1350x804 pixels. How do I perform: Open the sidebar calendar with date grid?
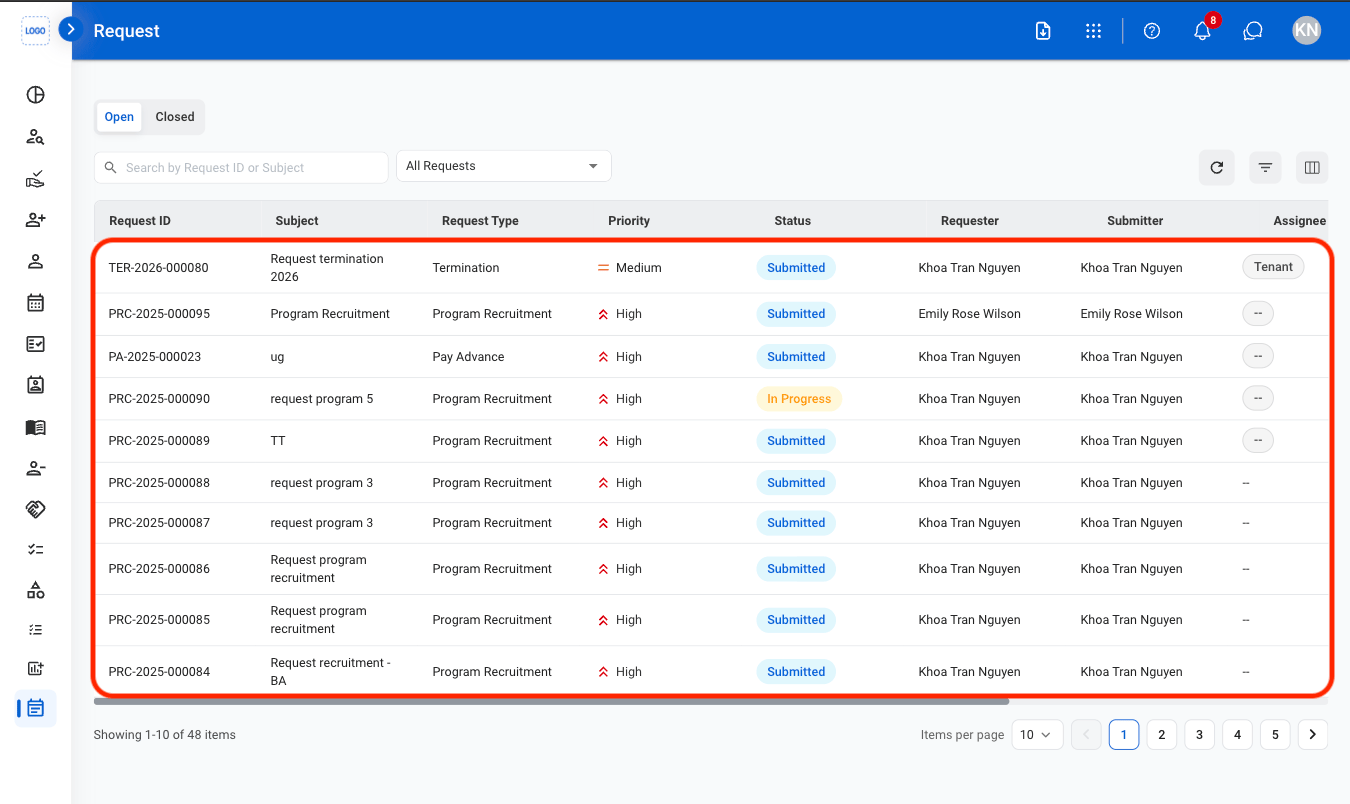35,302
